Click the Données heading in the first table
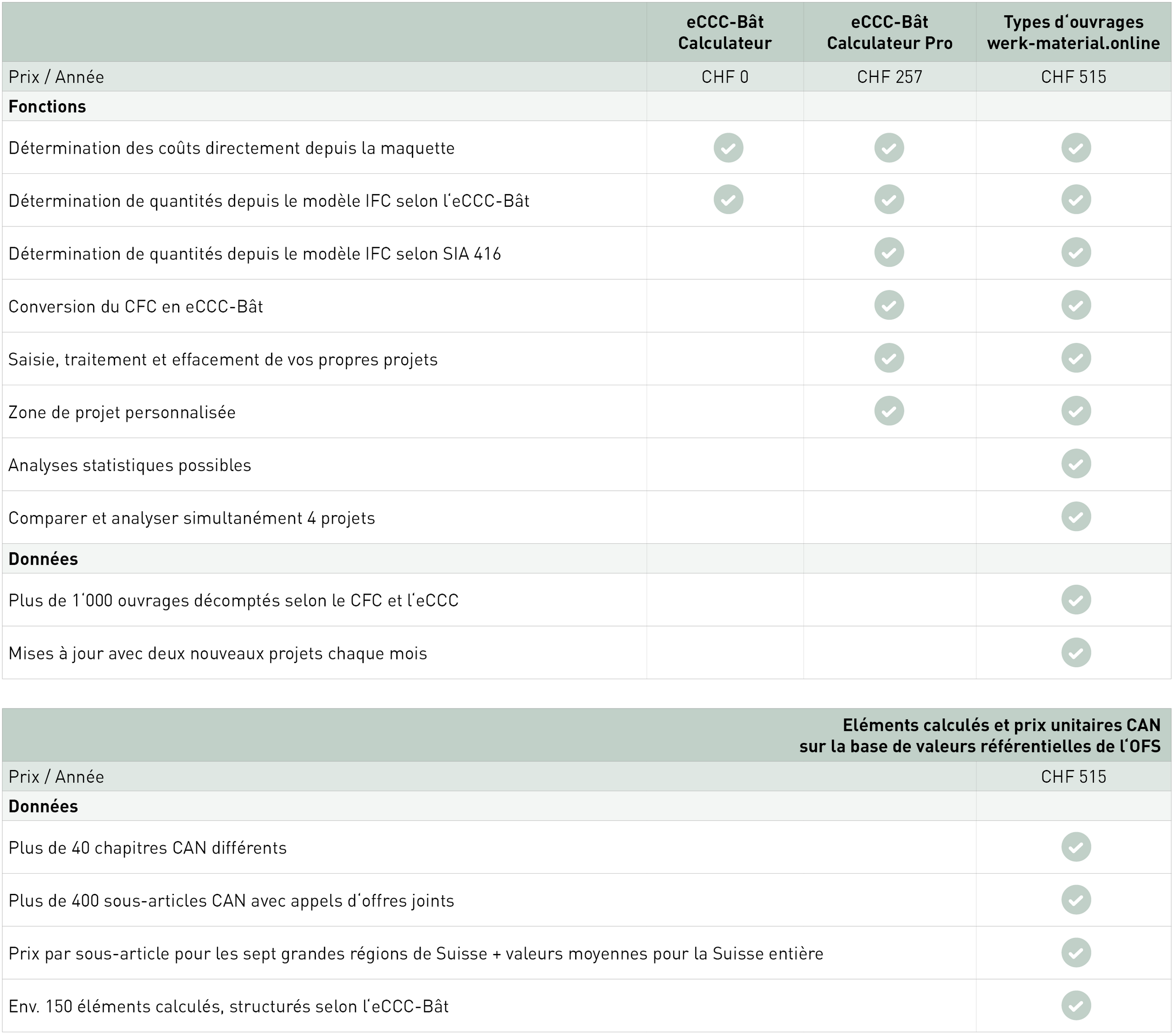The image size is (1174, 1036). (x=43, y=559)
